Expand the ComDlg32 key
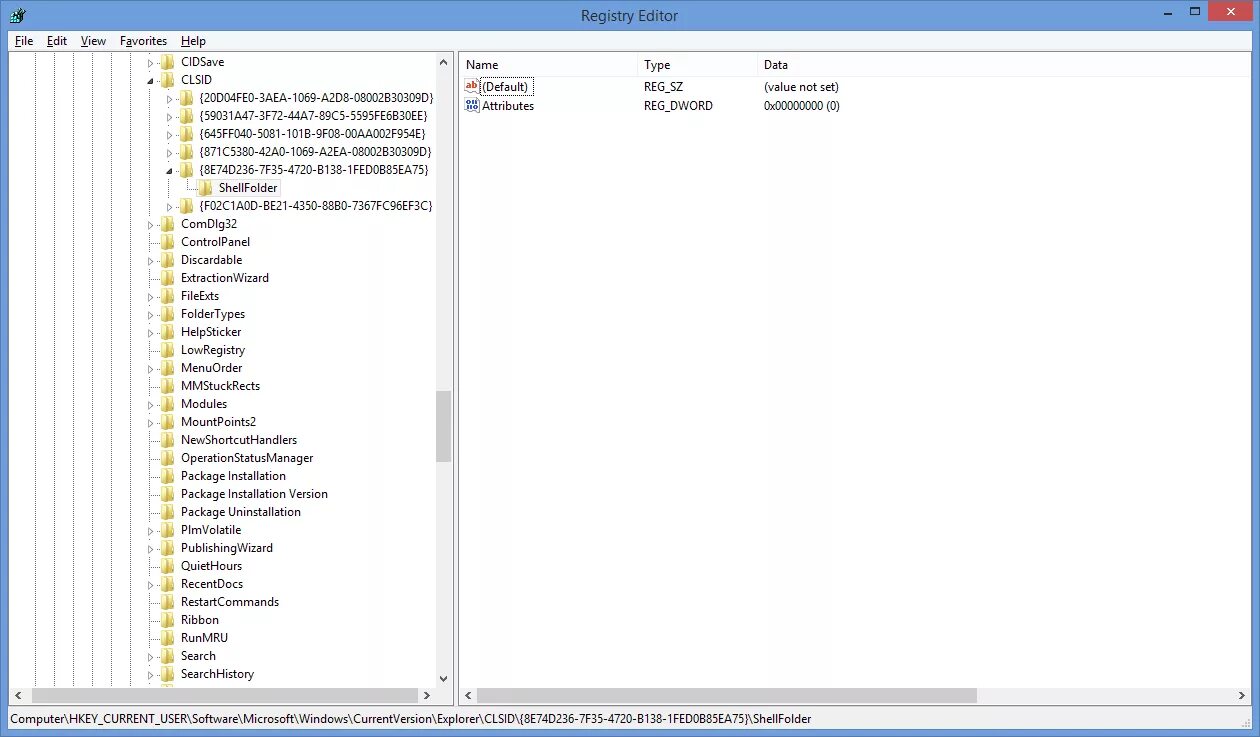Screen dimensions: 1260x737 pyautogui.click(x=151, y=224)
